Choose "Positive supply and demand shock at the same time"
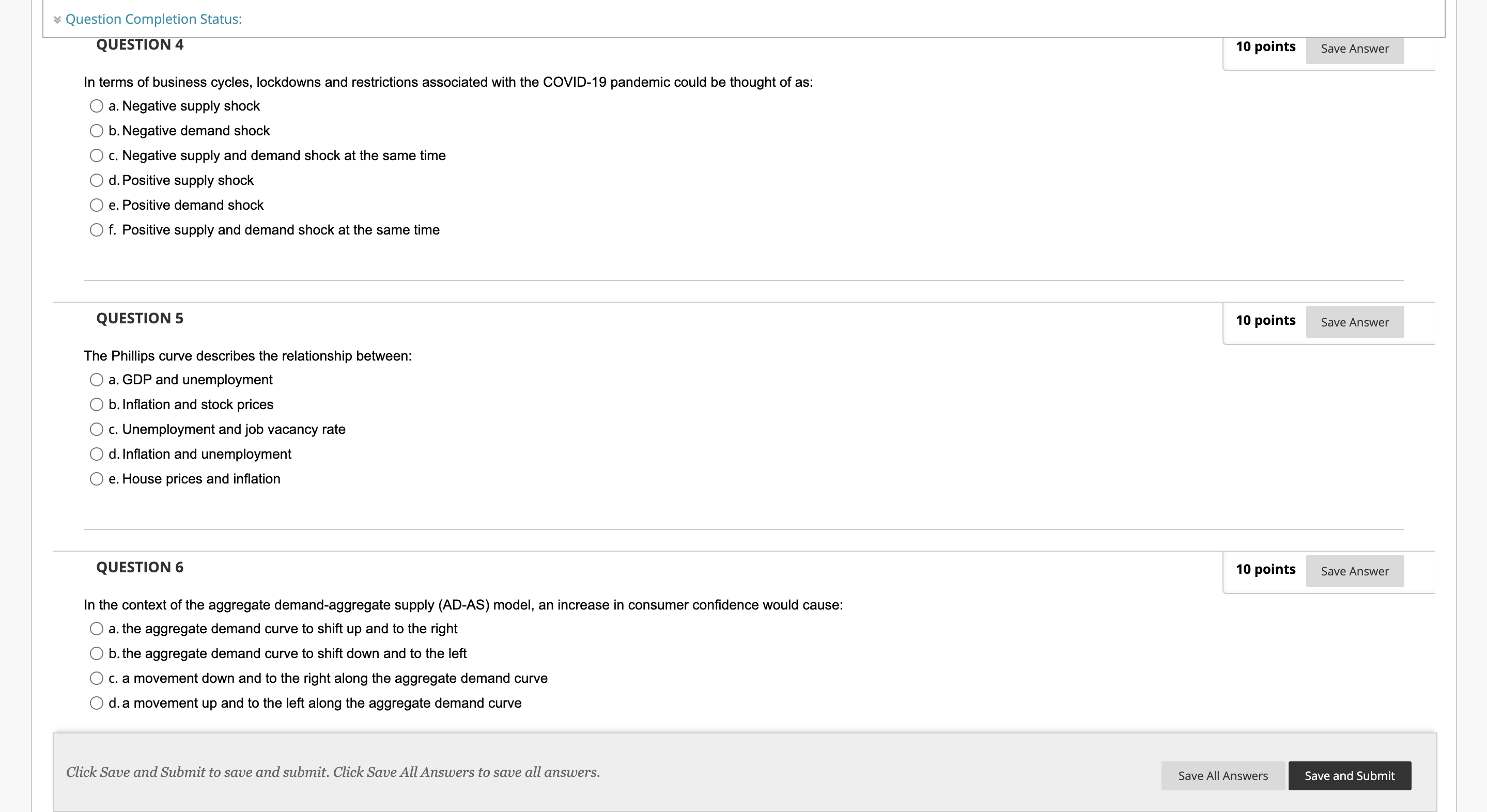The image size is (1487, 812). (97, 230)
